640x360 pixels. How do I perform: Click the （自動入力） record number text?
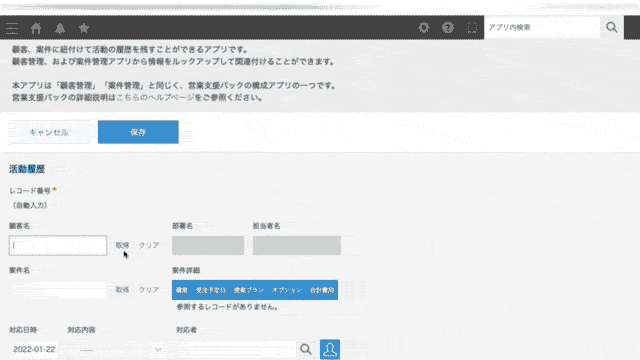tap(30, 205)
